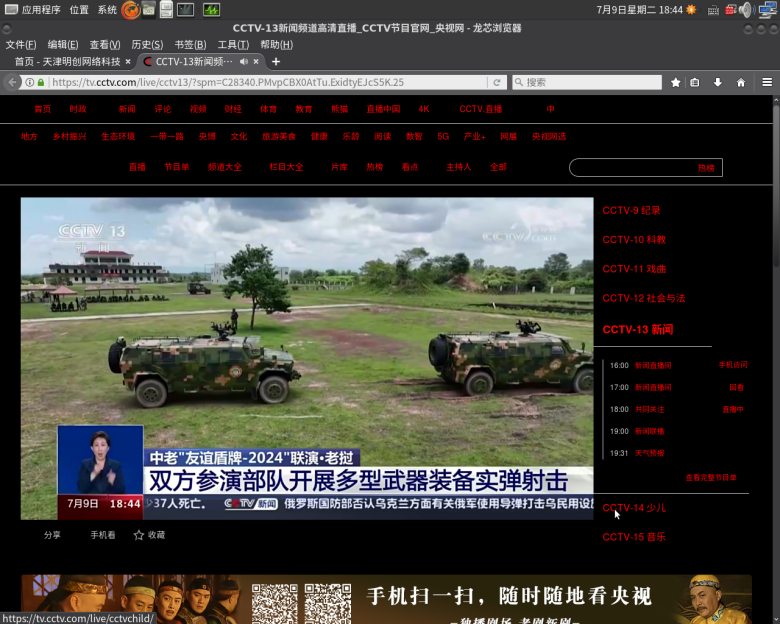
Task: Close the 天津明创网络科技 tab
Action: [x=128, y=62]
